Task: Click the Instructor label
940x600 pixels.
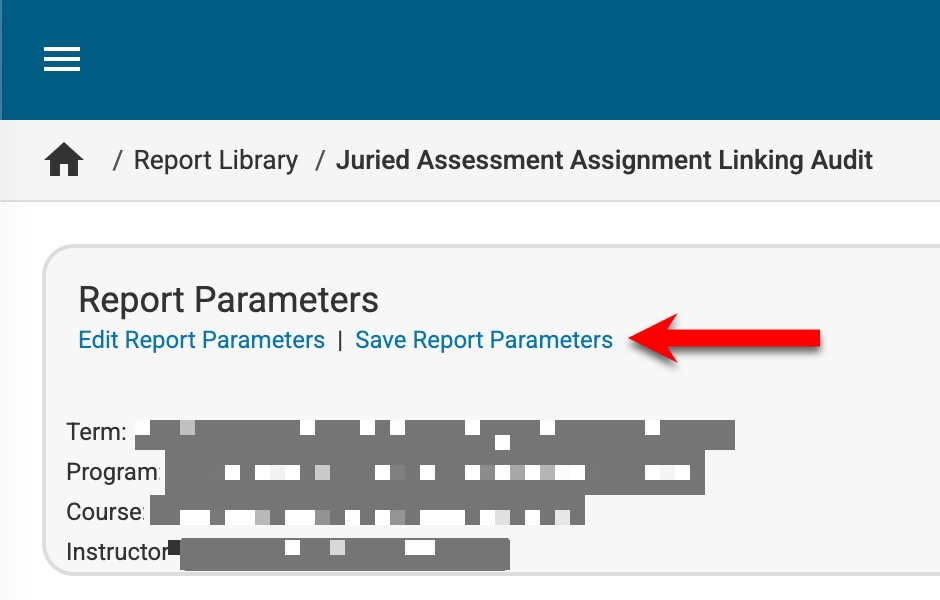Action: [x=116, y=551]
